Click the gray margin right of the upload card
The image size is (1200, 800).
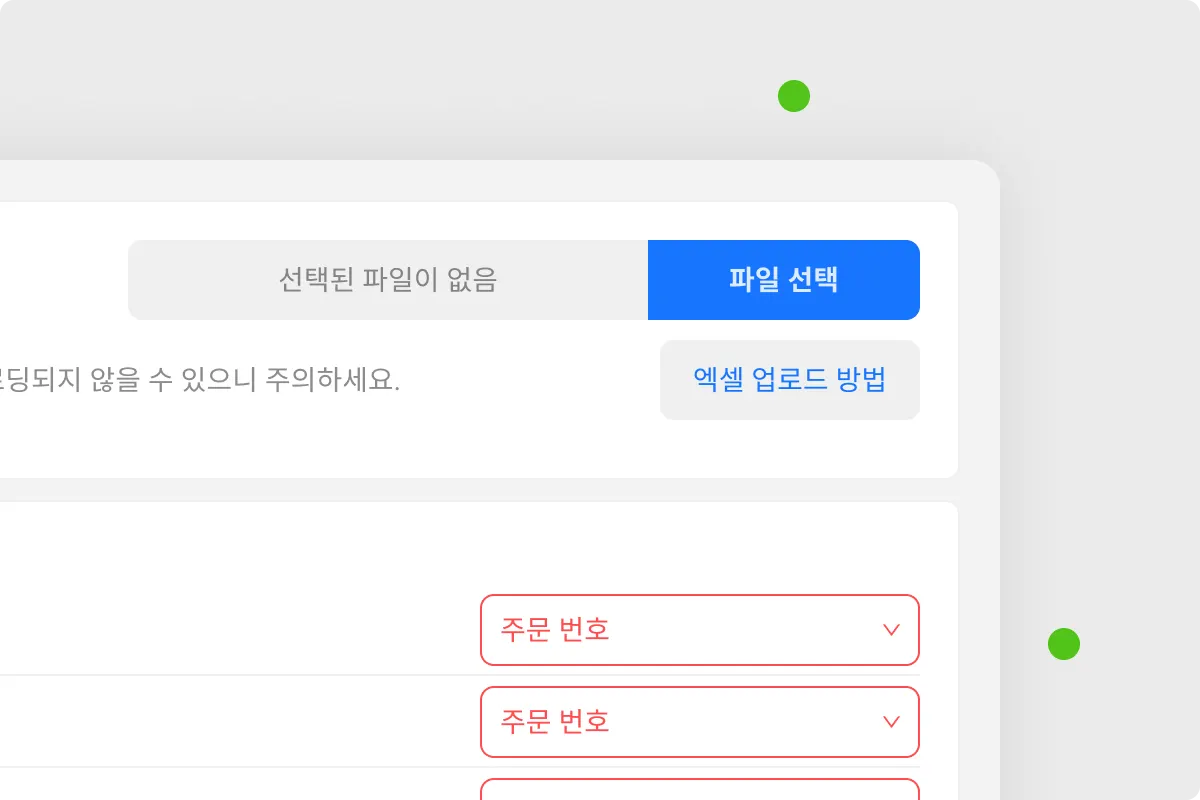tap(979, 340)
